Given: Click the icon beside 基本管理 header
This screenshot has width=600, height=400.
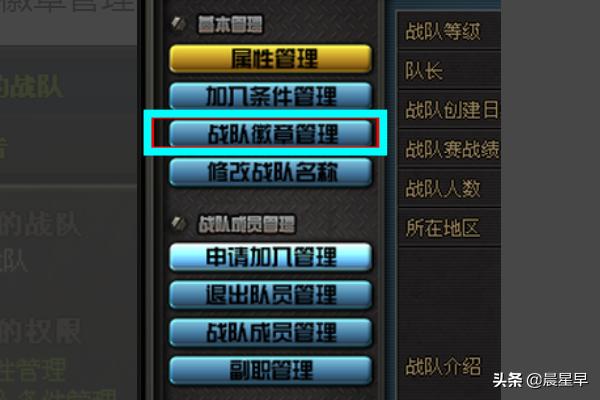Looking at the screenshot, I should coord(178,24).
